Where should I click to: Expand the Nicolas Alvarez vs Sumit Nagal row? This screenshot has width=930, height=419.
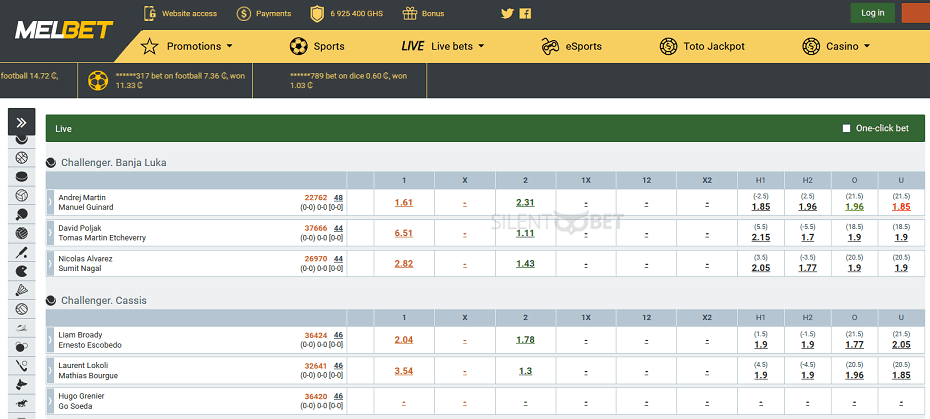click(x=50, y=264)
